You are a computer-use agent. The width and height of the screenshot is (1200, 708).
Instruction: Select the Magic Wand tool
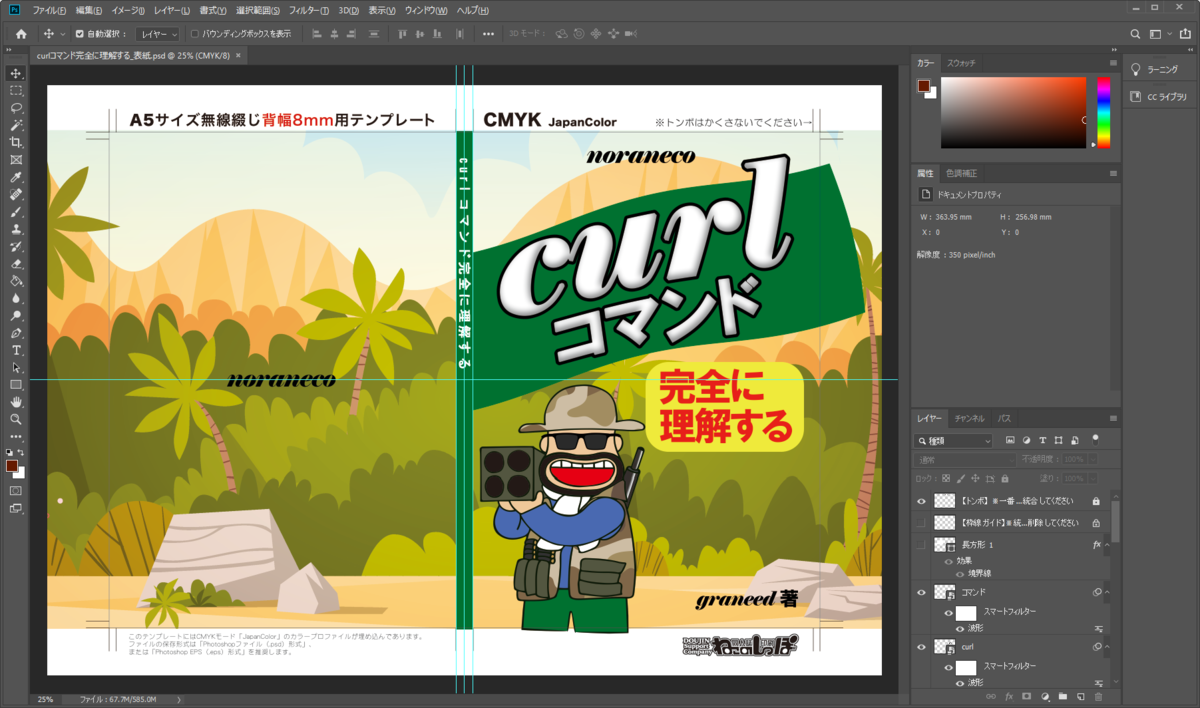coord(16,125)
